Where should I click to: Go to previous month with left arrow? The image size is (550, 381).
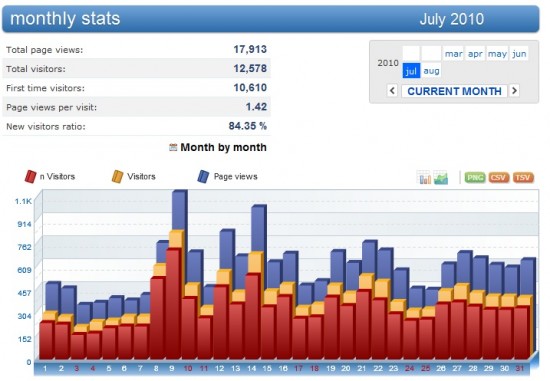click(392, 91)
